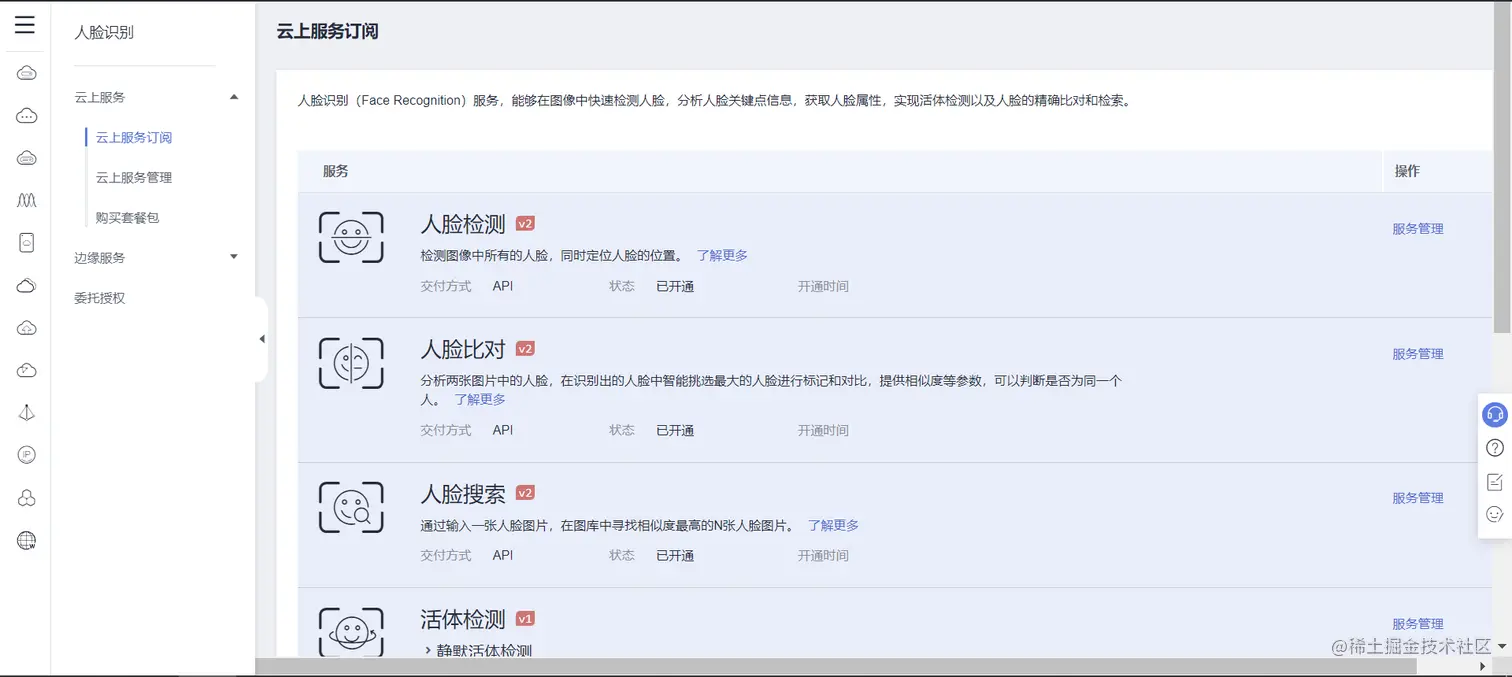
Task: Click API delivery value in 人脸搜索 row
Action: [503, 555]
